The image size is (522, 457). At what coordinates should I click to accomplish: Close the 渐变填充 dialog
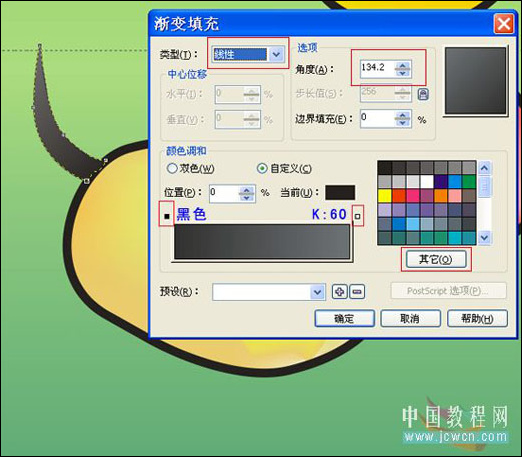(x=504, y=24)
